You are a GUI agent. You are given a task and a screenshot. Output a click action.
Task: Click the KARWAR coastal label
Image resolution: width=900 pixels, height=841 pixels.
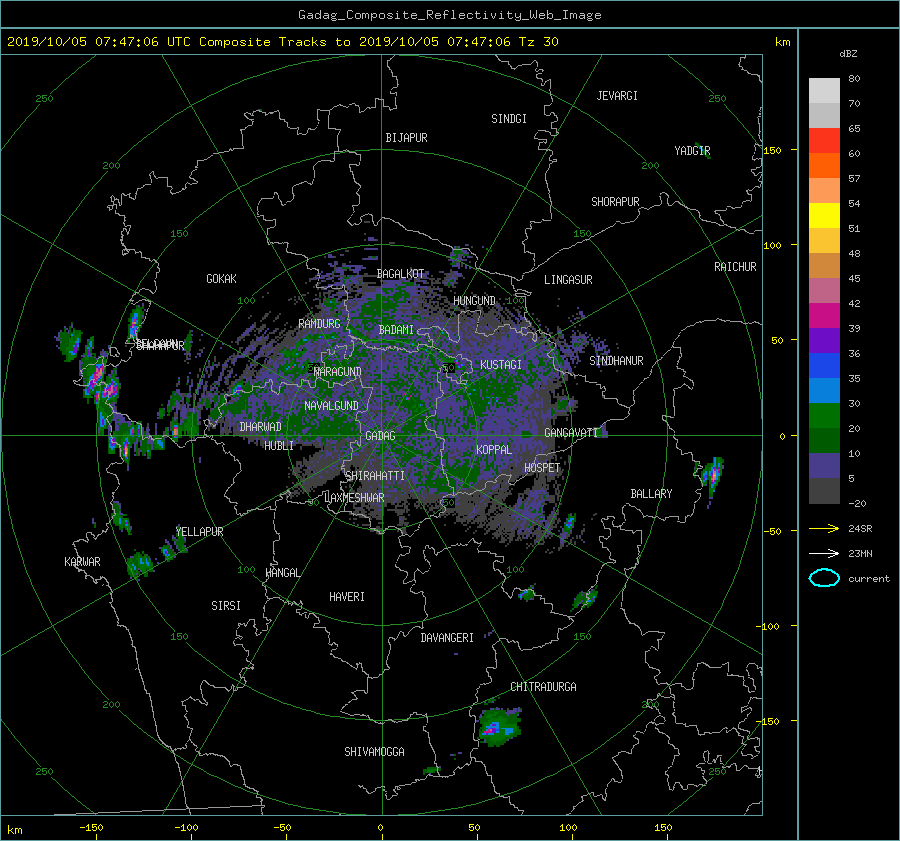(x=82, y=562)
